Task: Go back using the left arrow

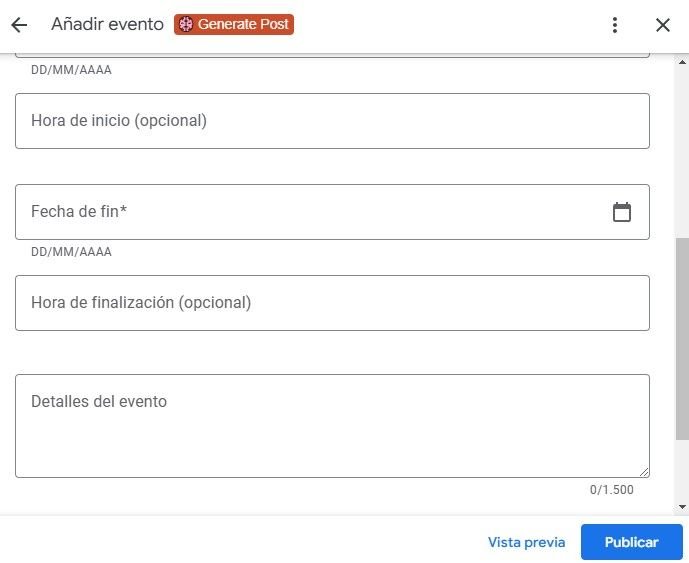Action: click(x=19, y=25)
